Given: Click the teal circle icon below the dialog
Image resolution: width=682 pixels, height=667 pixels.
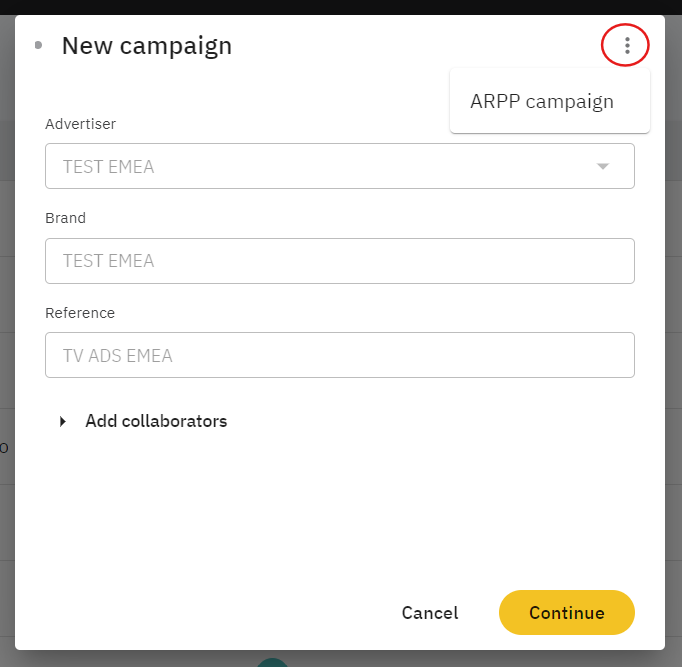Looking at the screenshot, I should (272, 662).
